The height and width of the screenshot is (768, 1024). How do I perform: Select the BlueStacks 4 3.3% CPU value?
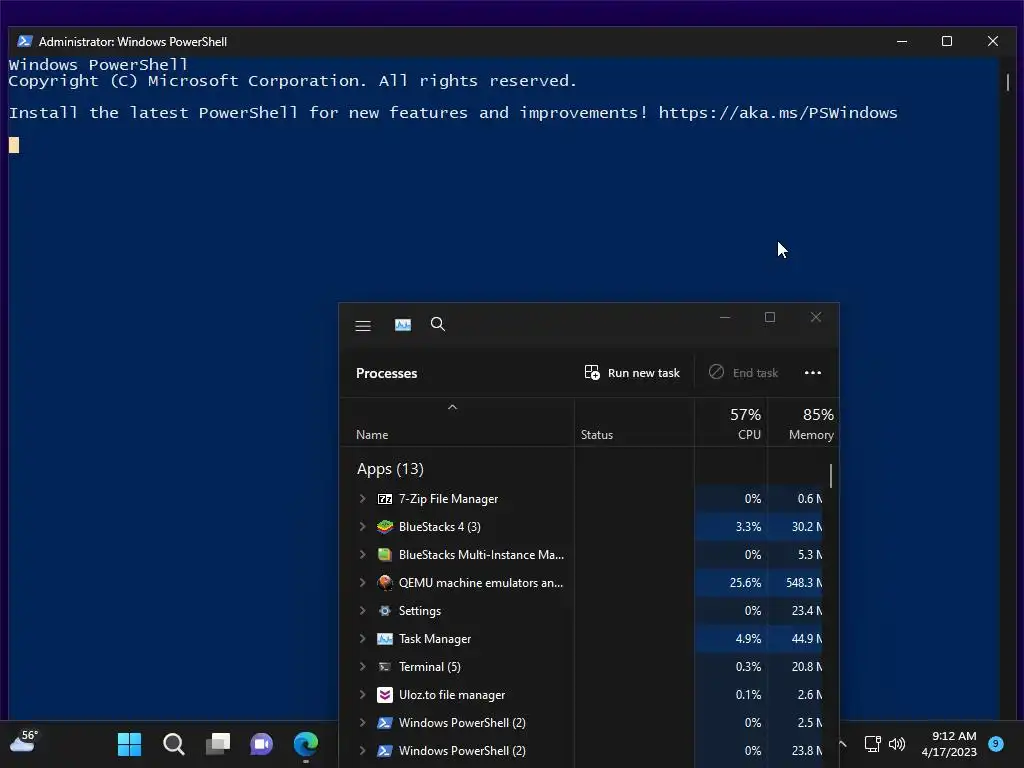coord(748,527)
